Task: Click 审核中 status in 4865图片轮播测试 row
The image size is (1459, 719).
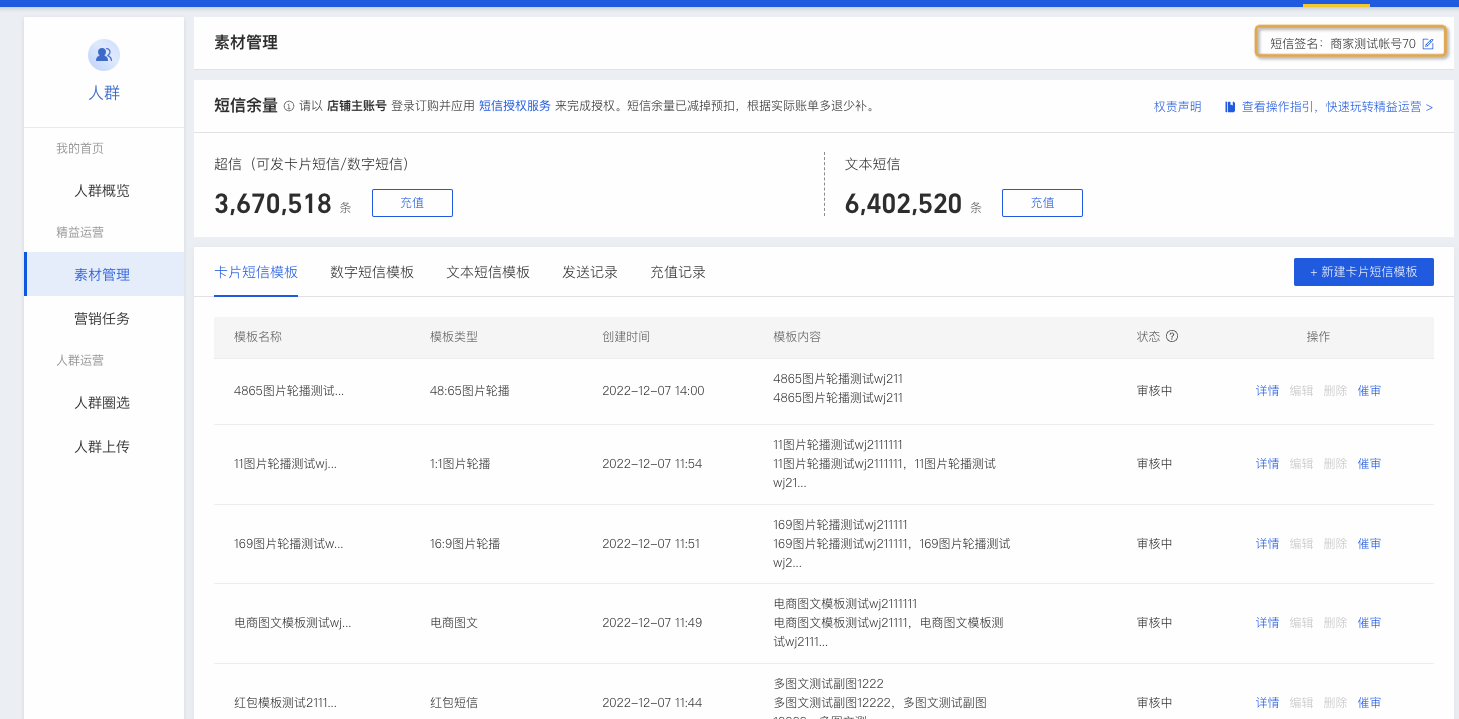Action: click(1155, 391)
